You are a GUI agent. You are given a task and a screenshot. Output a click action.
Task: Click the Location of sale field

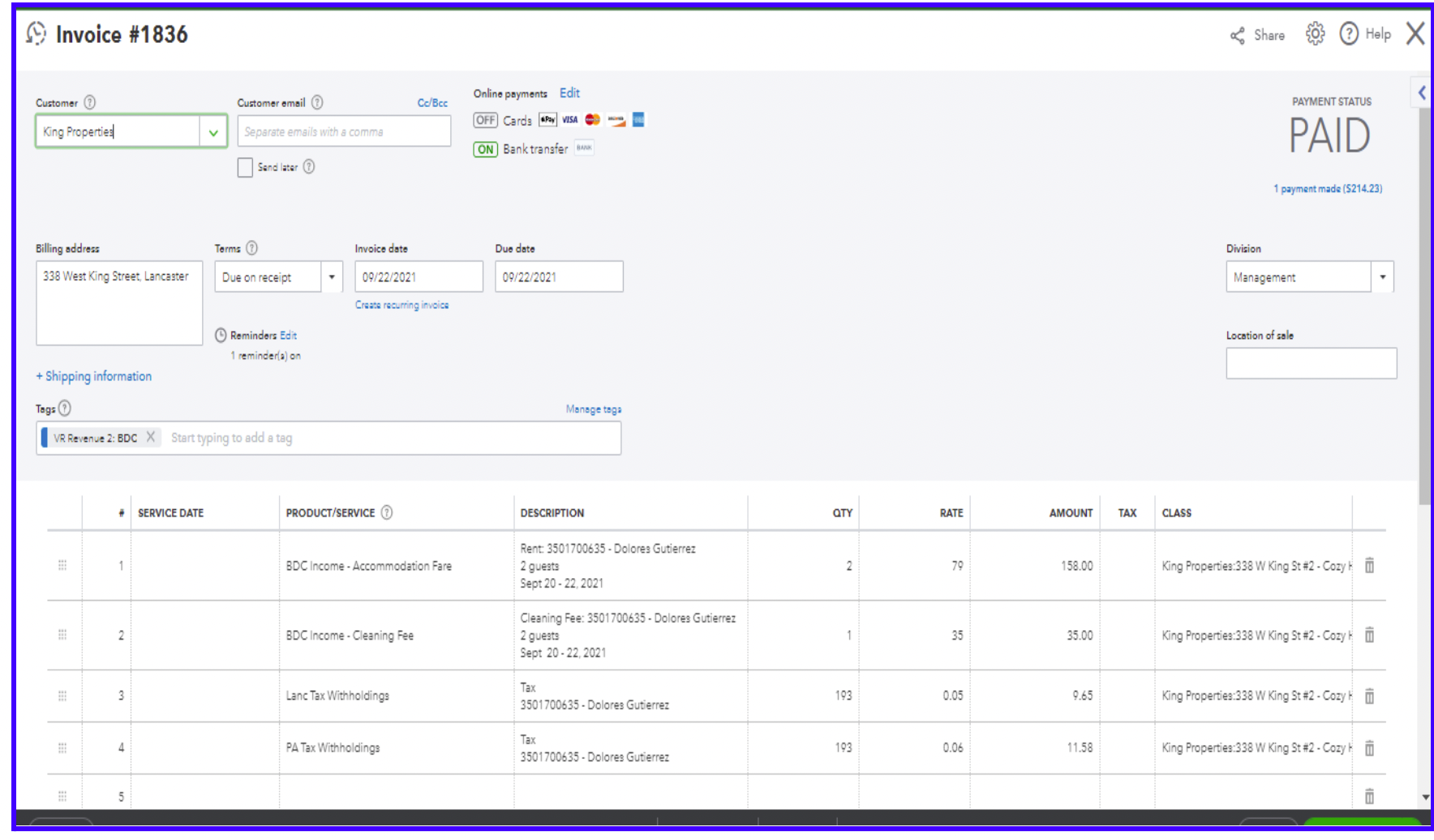pos(1311,363)
